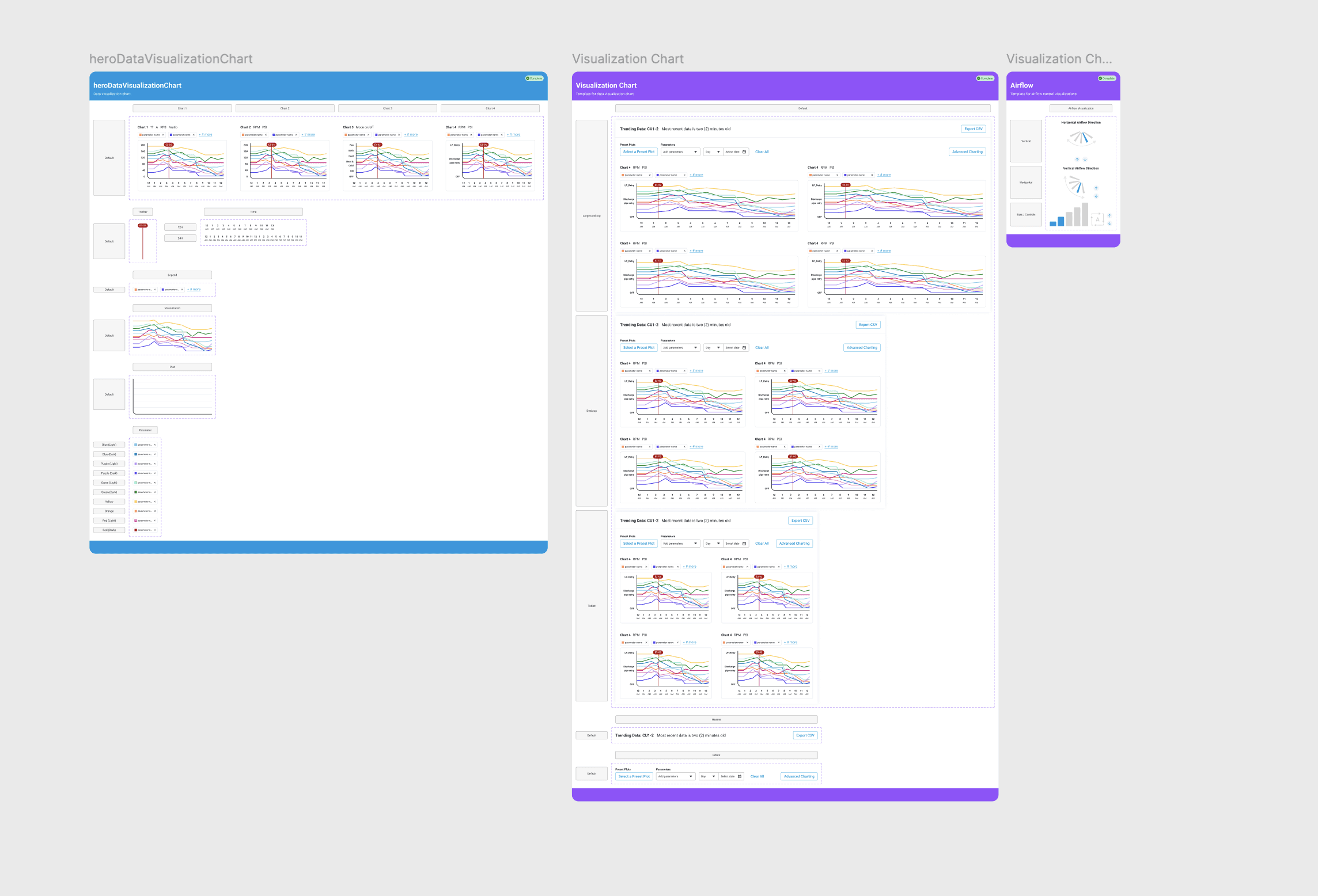Screen dimensions: 1318x896
Task: Click the time tracker marker in Tracker component
Action: click(x=143, y=226)
